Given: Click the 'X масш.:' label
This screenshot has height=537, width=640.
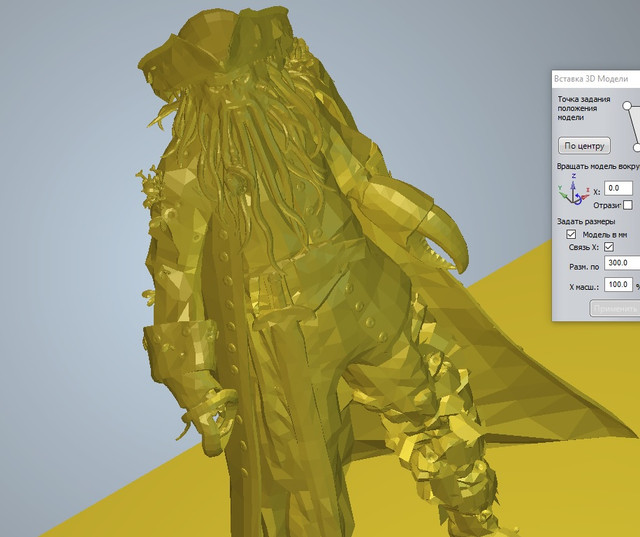Looking at the screenshot, I should coord(584,287).
